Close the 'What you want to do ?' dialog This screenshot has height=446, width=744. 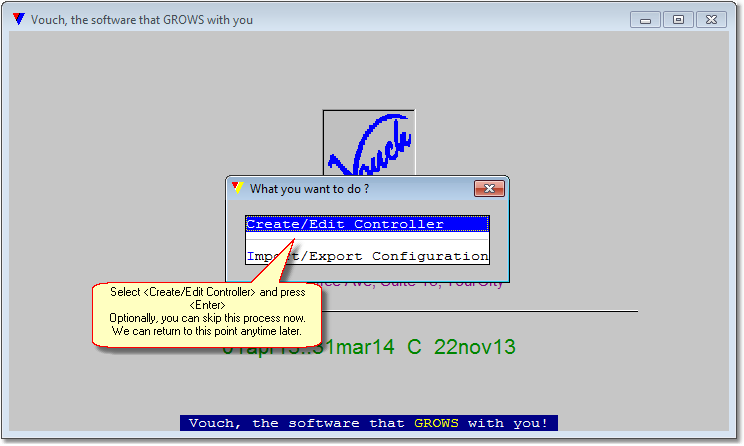pos(489,189)
